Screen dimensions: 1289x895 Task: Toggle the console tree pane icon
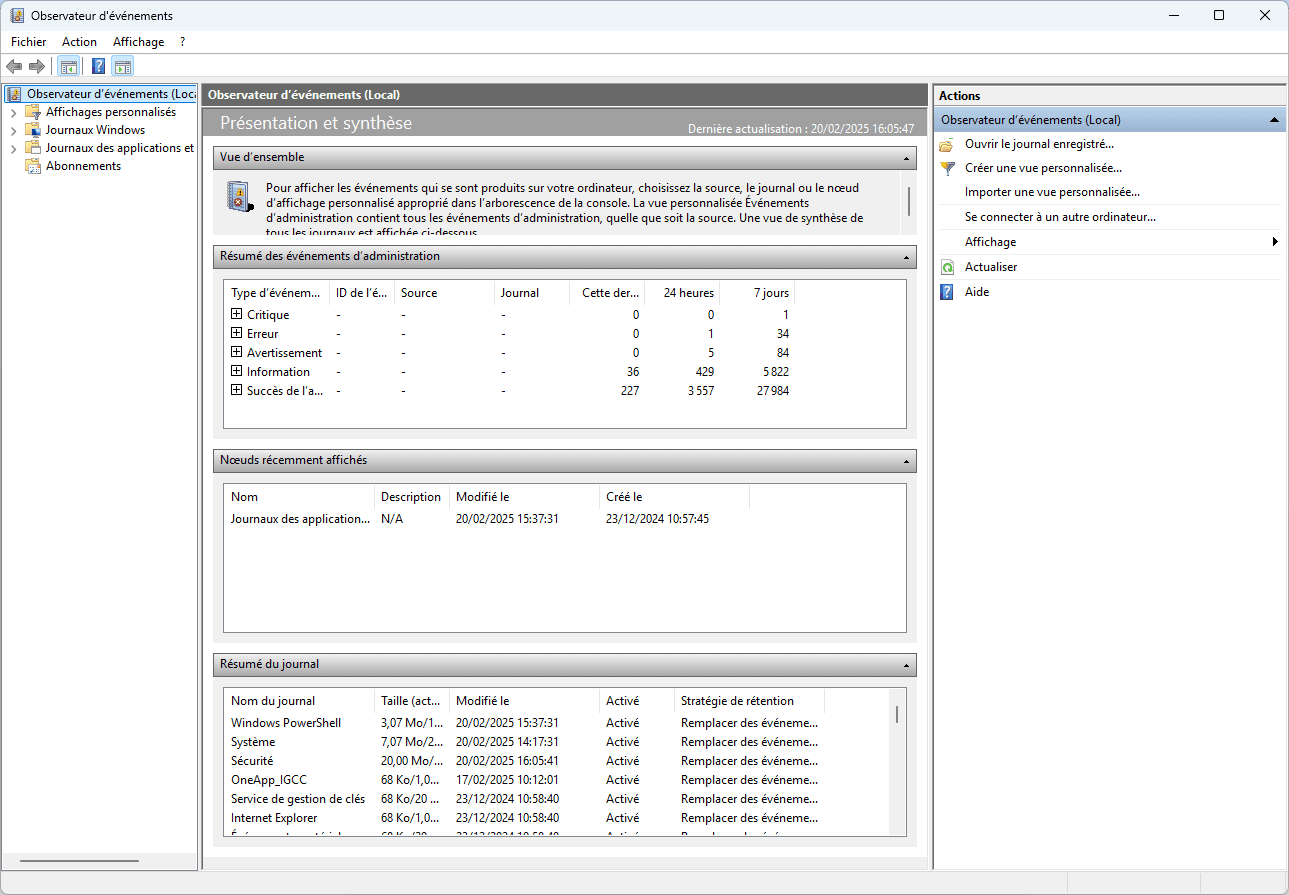click(68, 67)
